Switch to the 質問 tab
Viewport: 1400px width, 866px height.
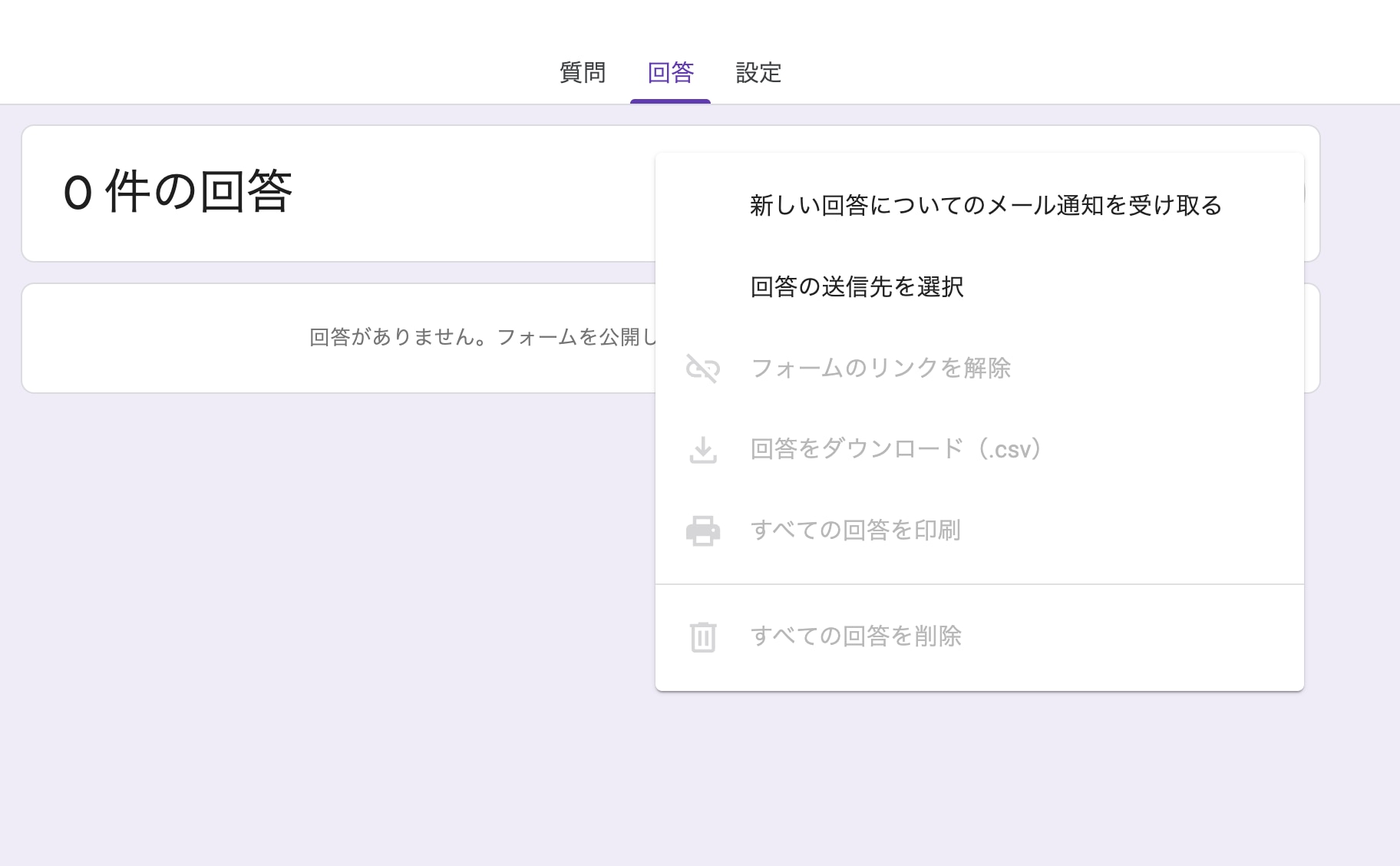point(583,72)
